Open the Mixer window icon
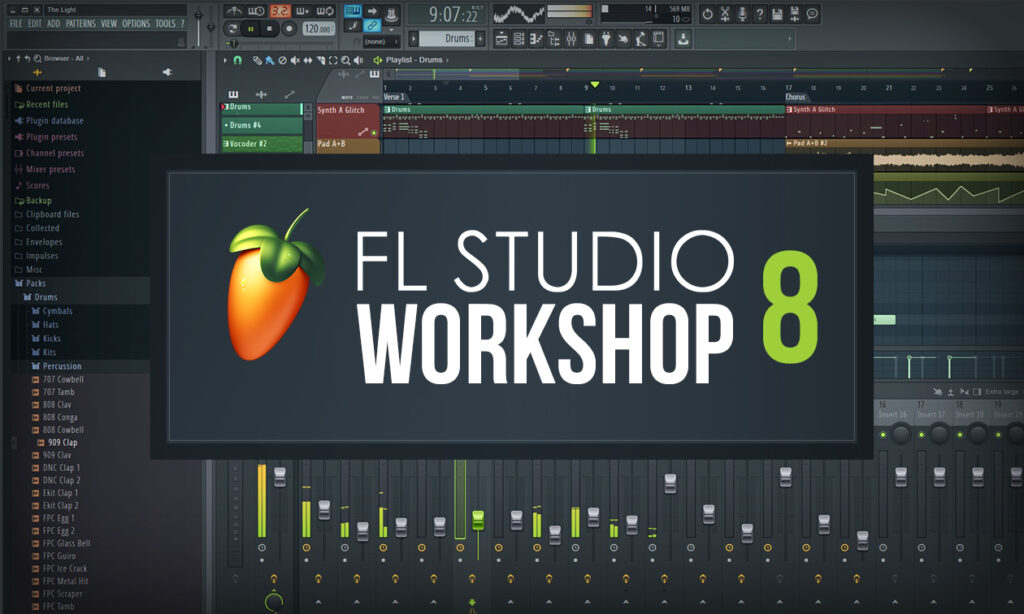Screen dimensions: 1024x614 571,39
